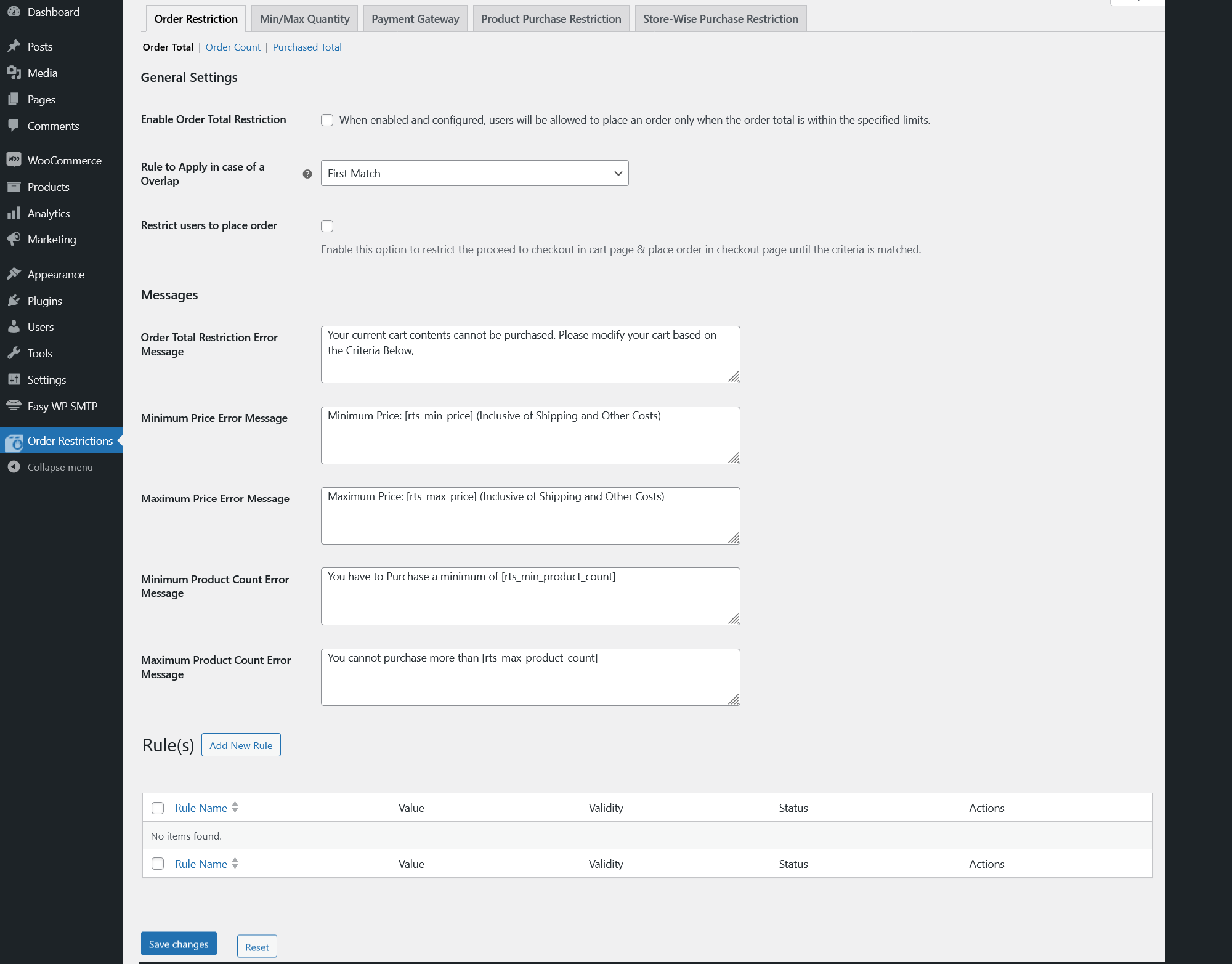Open the Analytics section

(x=49, y=213)
